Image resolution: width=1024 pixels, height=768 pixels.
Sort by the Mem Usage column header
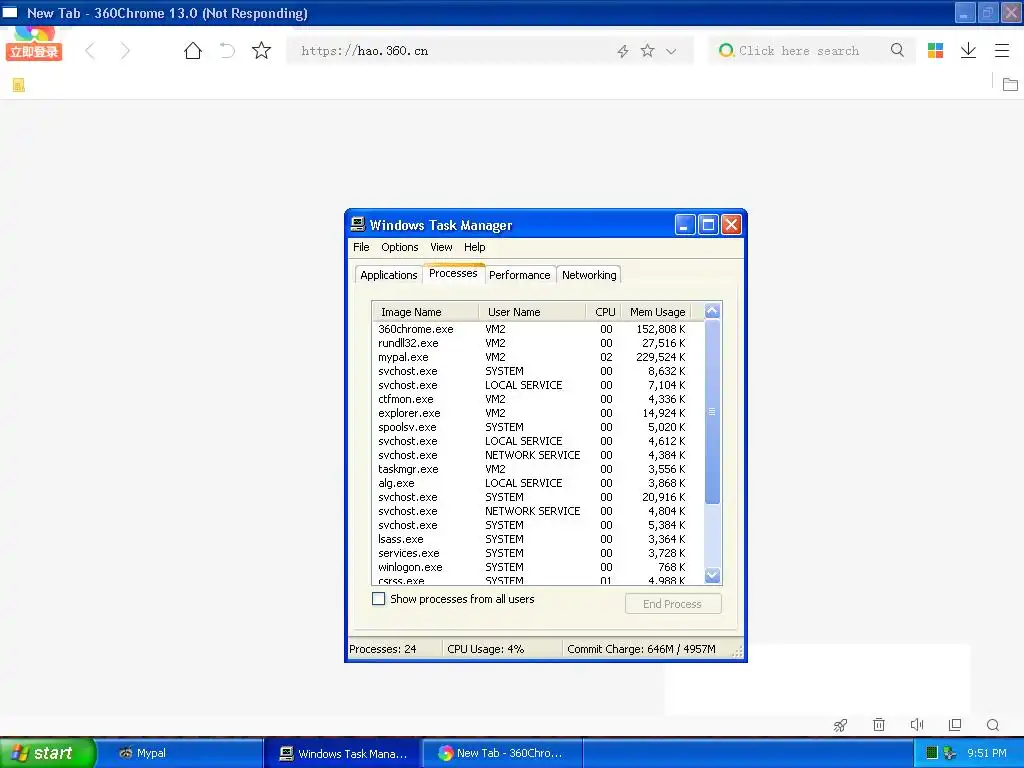click(656, 312)
